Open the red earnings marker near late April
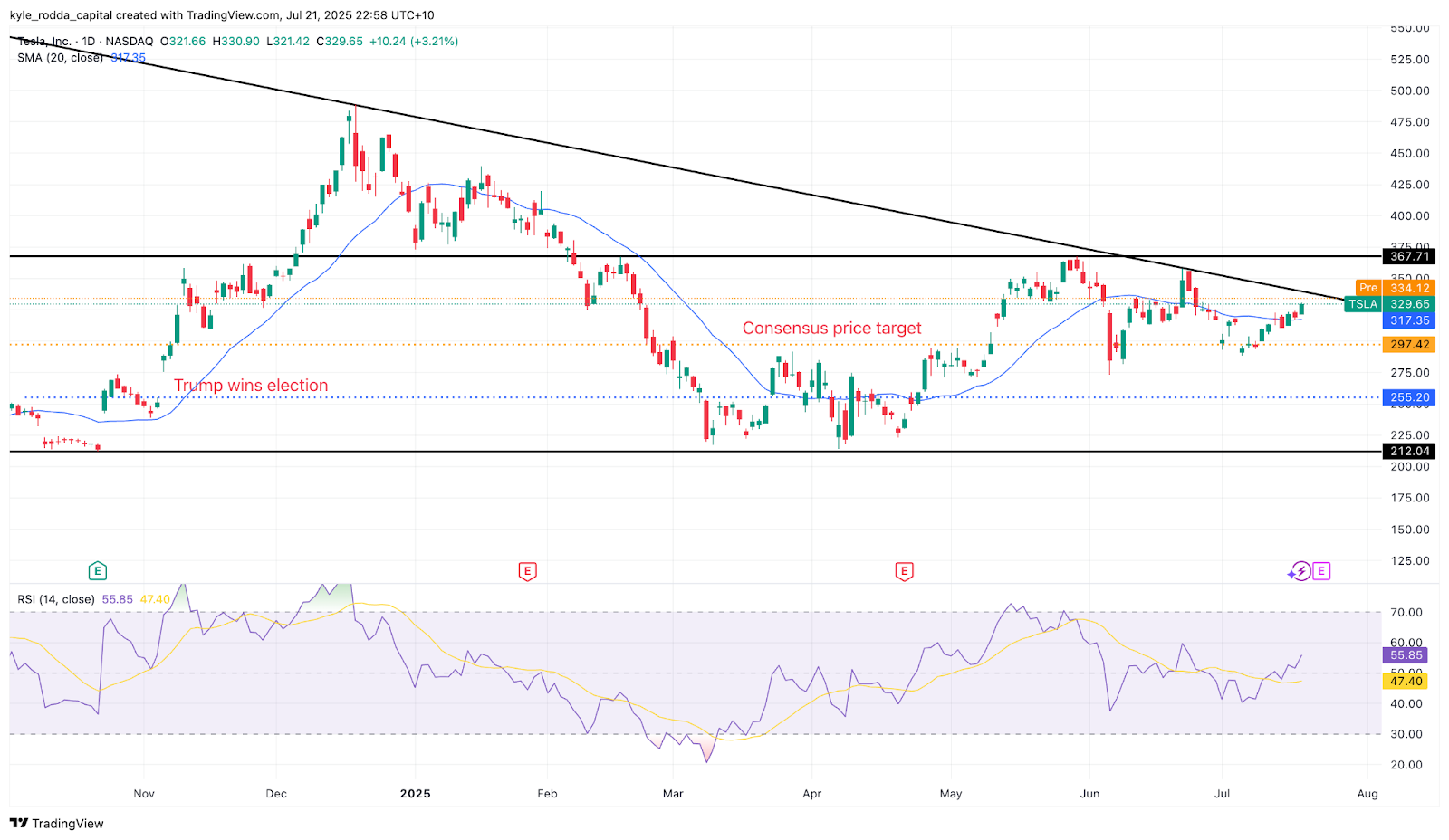 (904, 571)
